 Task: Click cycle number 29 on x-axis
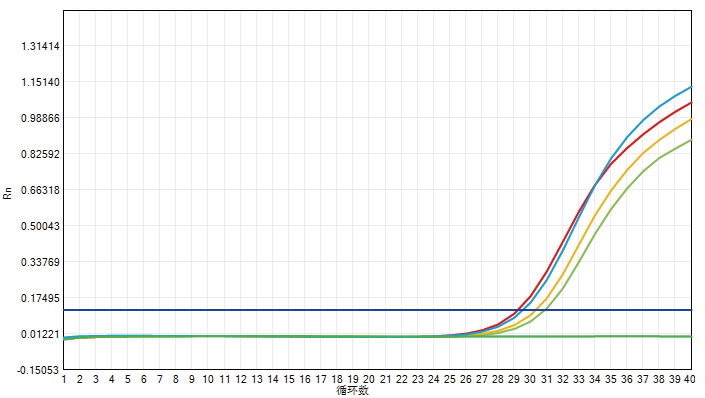[514, 379]
